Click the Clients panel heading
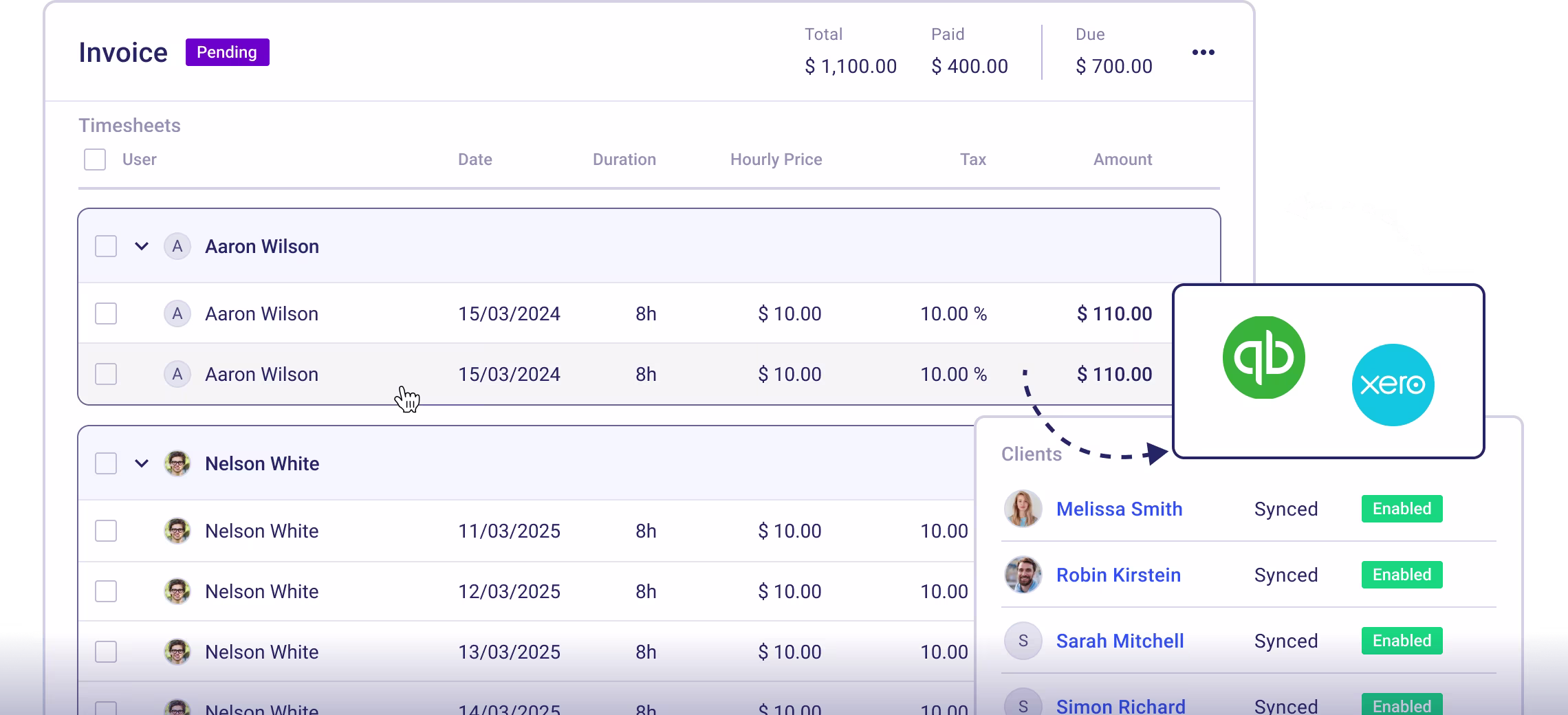 pyautogui.click(x=1032, y=454)
